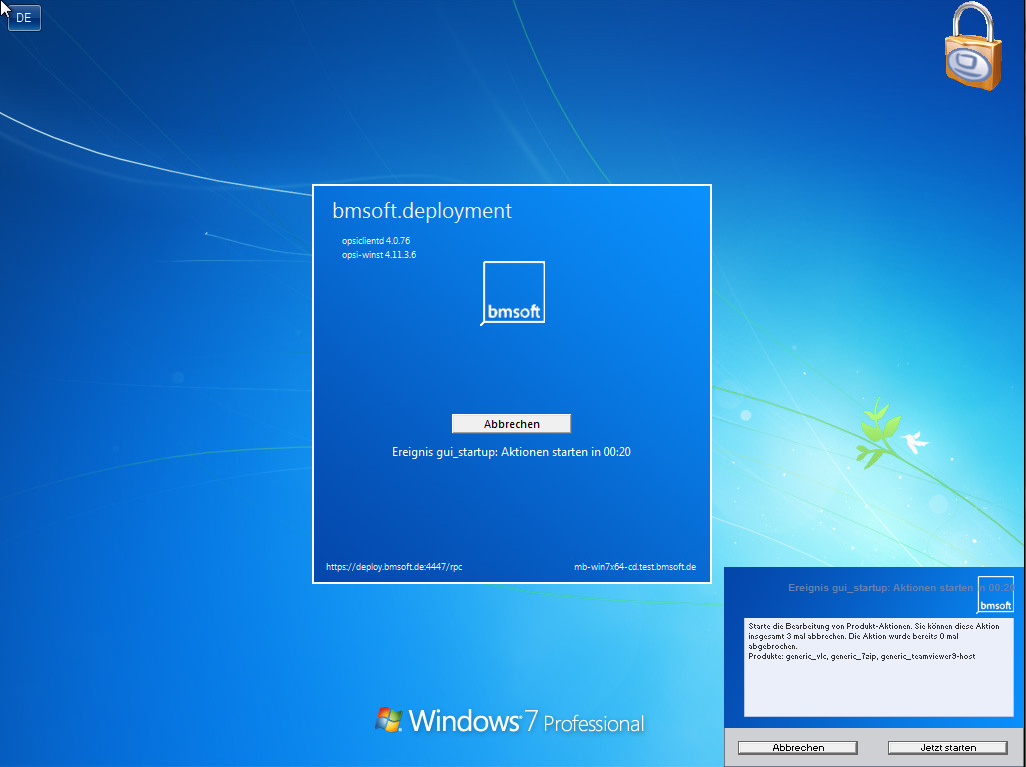The height and width of the screenshot is (767, 1026).
Task: Click the orange padlock icon
Action: click(x=973, y=46)
